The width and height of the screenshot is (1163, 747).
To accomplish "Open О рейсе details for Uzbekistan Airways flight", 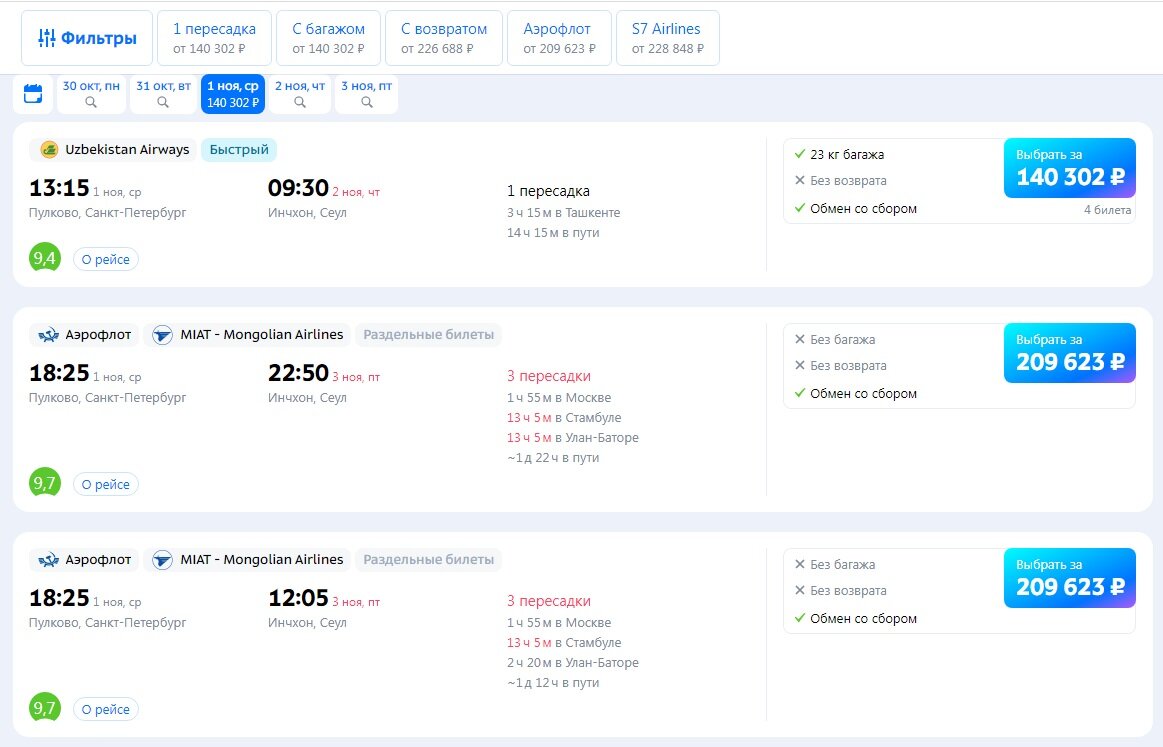I will tap(105, 258).
